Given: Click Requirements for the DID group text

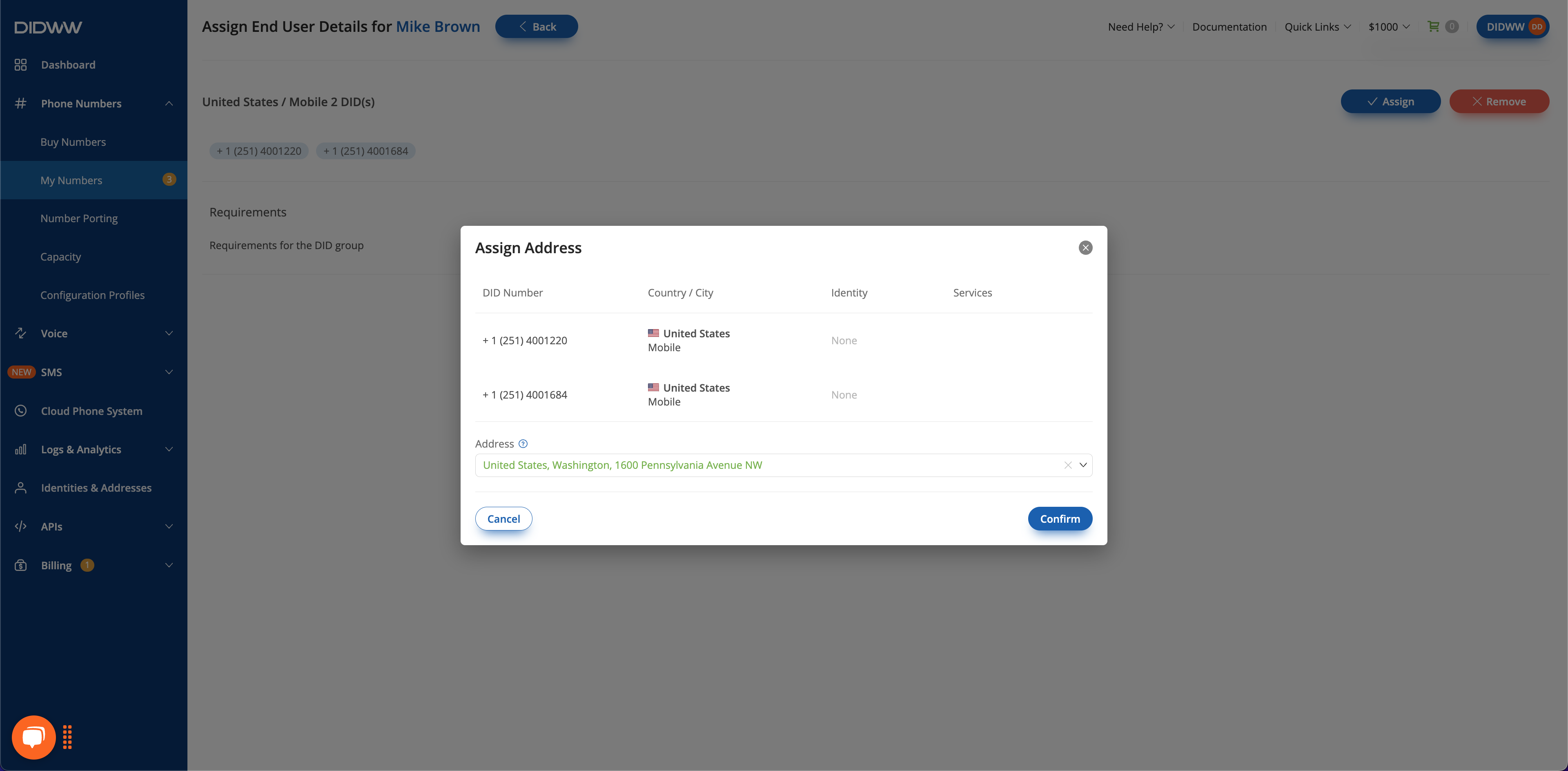Looking at the screenshot, I should 286,245.
